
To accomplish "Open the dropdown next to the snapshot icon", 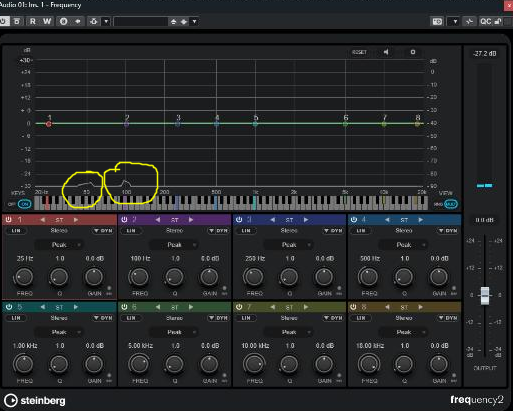I will [x=455, y=22].
